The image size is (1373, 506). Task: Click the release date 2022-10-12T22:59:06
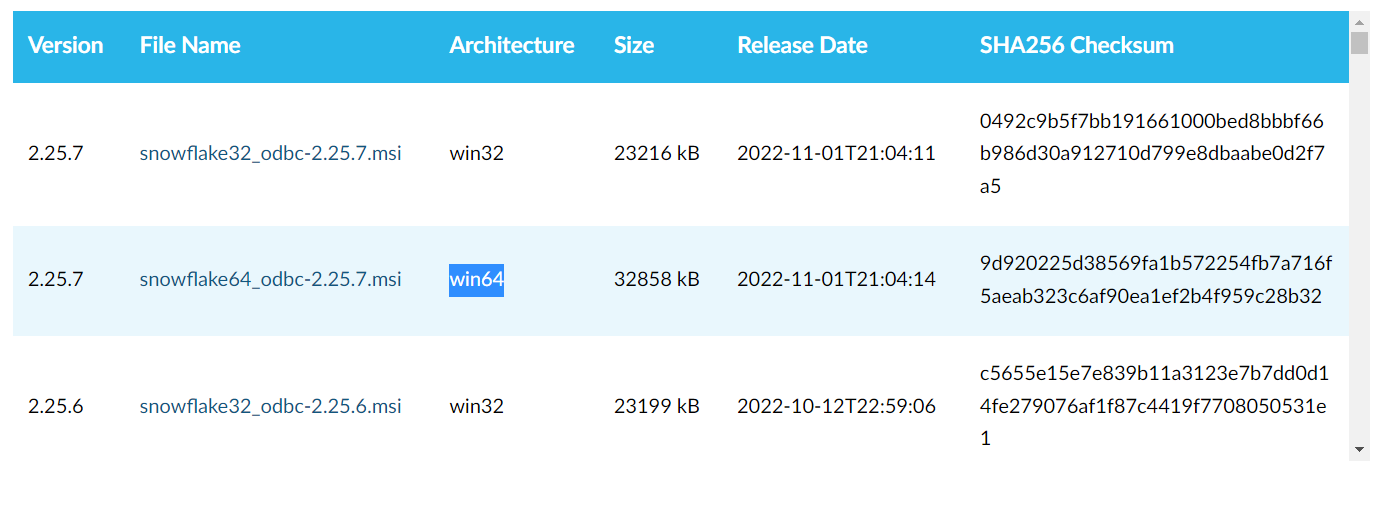tap(836, 406)
